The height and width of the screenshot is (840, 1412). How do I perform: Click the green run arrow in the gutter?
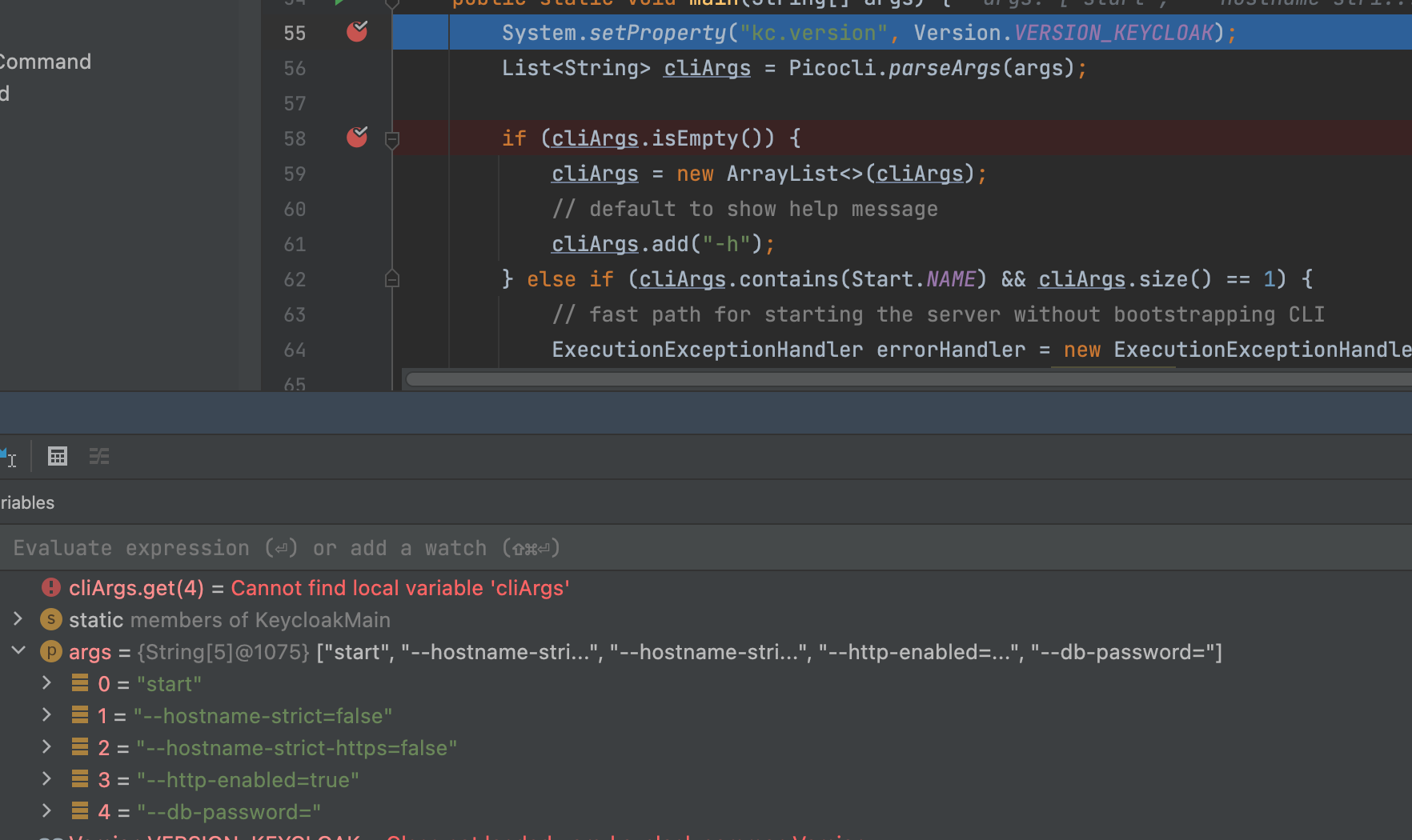pos(340,2)
